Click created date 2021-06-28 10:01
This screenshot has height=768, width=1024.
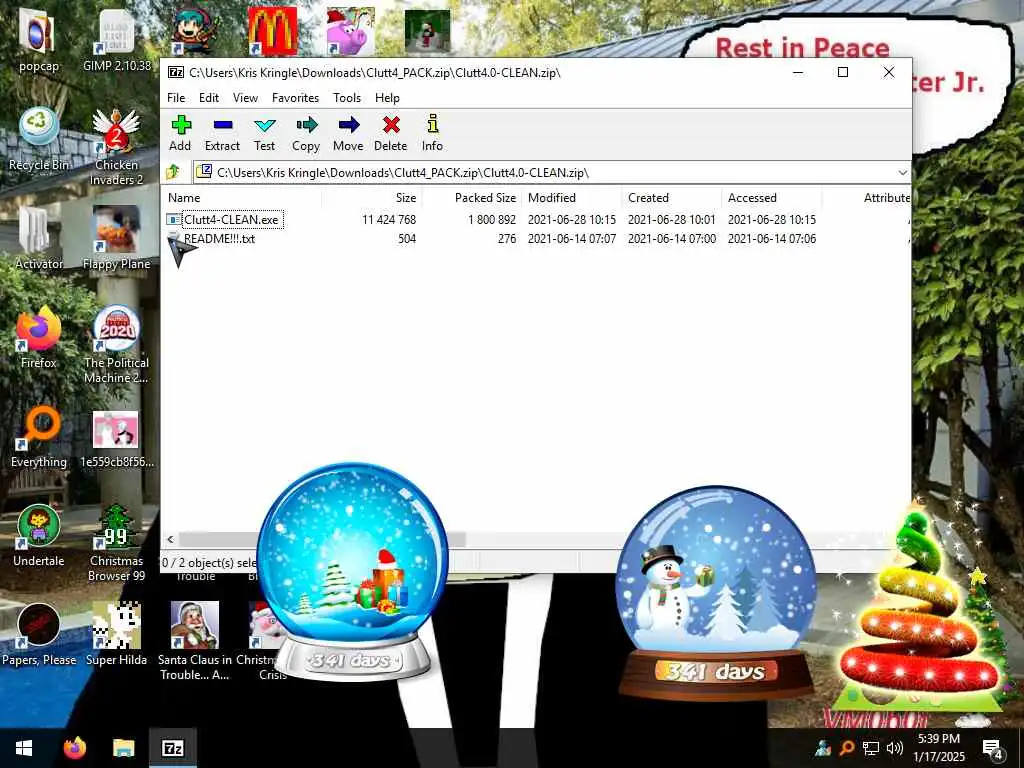672,220
